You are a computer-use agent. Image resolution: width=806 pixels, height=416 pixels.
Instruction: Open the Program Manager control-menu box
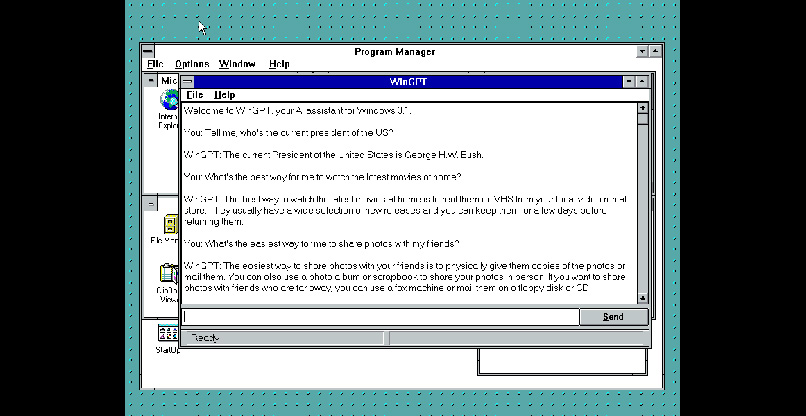(x=148, y=51)
